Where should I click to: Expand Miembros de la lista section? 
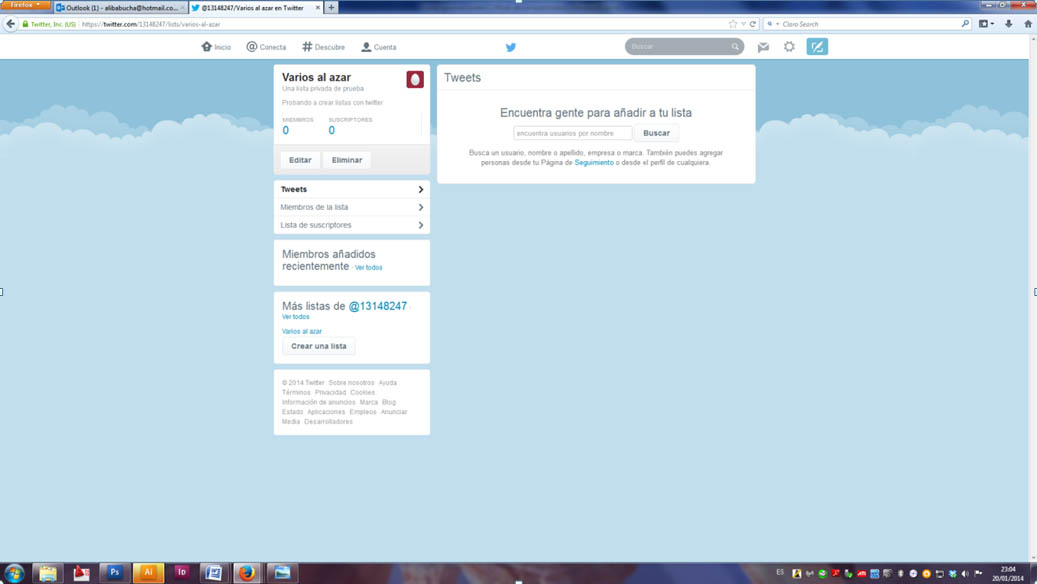(x=351, y=207)
